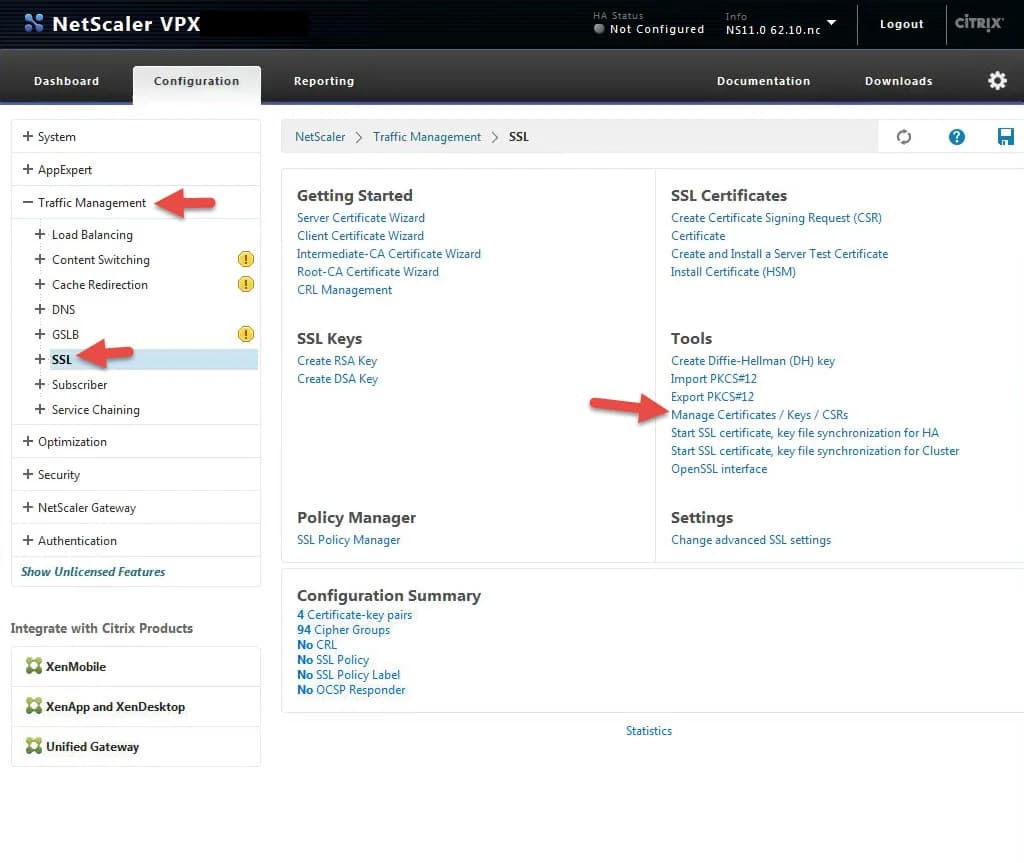
Task: Click Create Diffie-Hellman (DH) key
Action: [752, 361]
